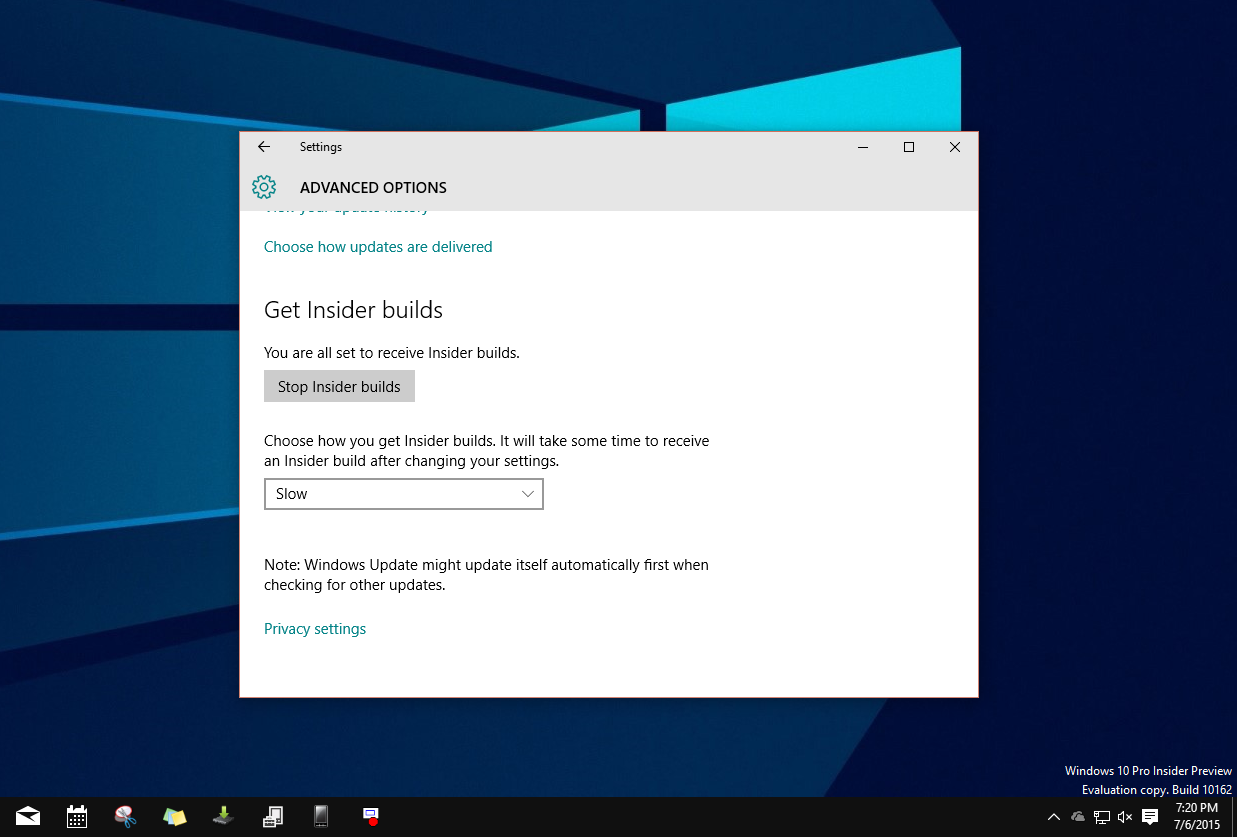
Task: Open the Calendar app from the taskbar
Action: [x=77, y=816]
